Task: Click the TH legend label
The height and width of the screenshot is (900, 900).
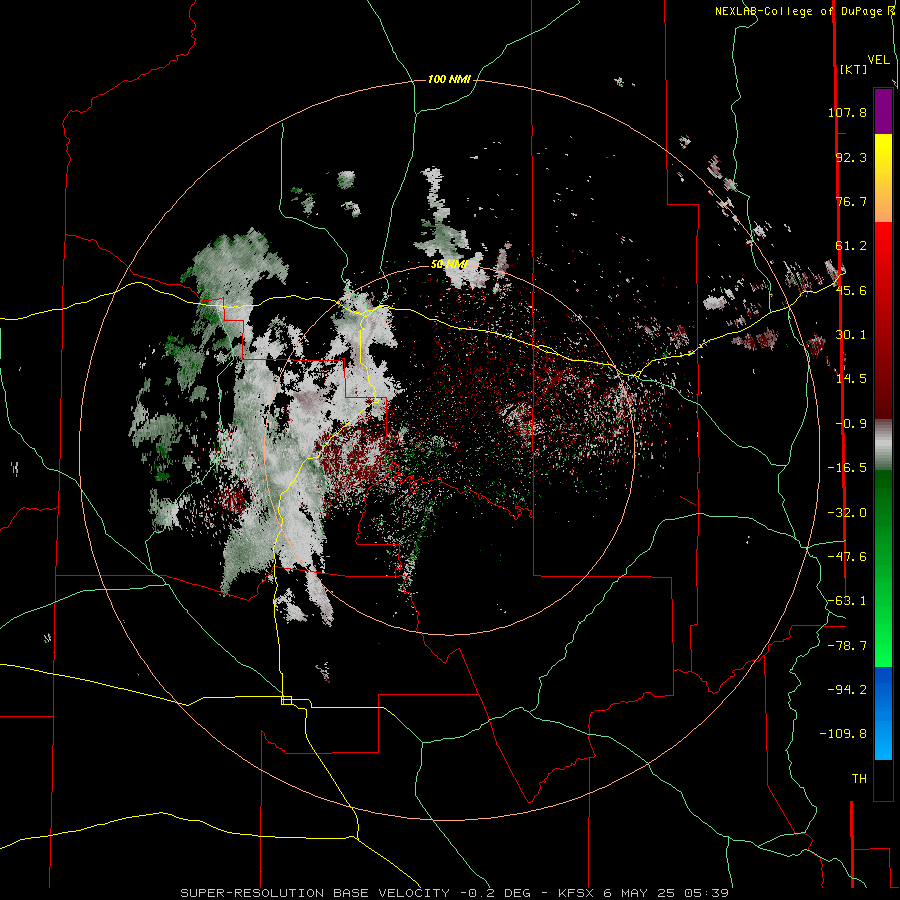Action: click(859, 779)
